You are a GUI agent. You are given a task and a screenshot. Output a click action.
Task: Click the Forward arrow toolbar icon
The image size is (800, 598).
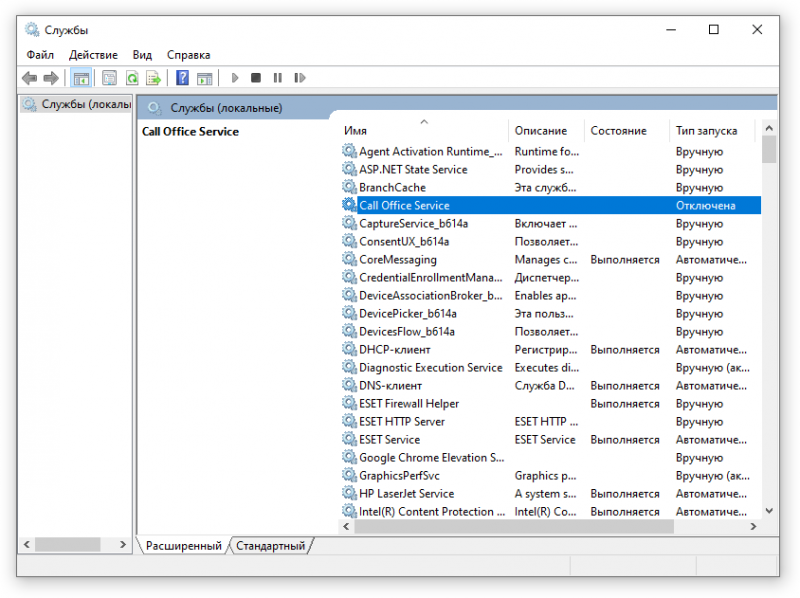[x=51, y=78]
